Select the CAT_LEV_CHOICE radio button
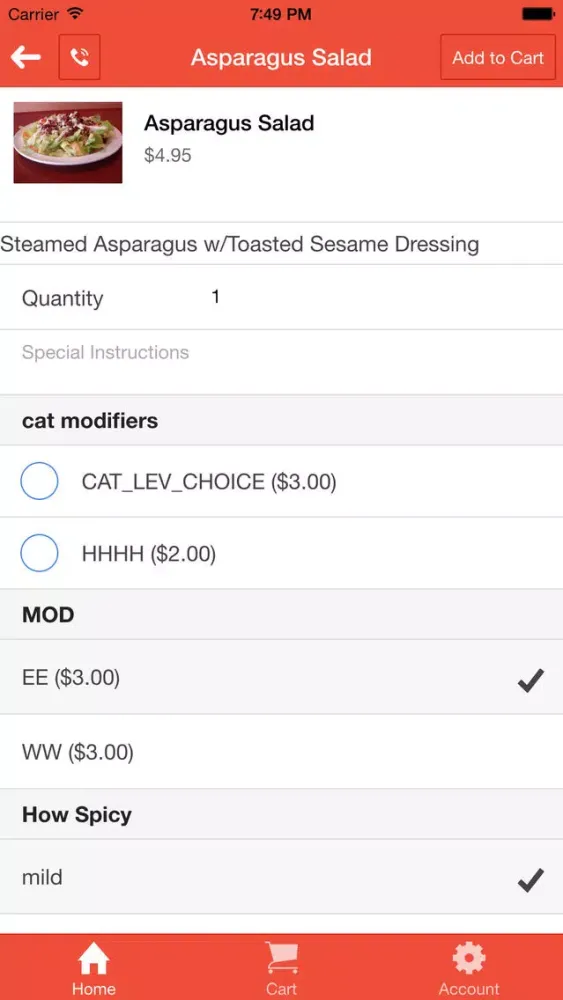Image resolution: width=563 pixels, height=1000 pixels. coord(40,481)
